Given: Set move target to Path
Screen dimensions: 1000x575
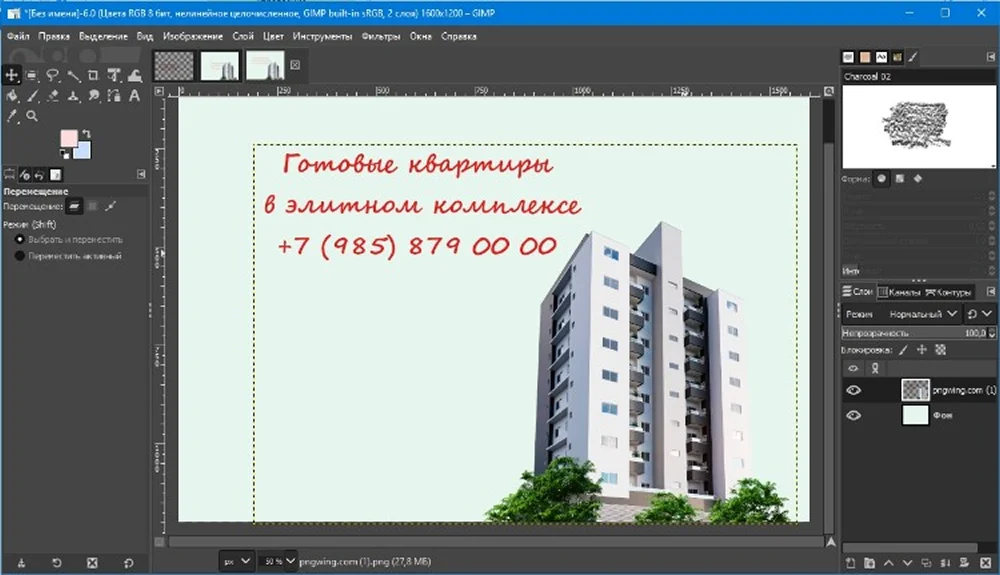Looking at the screenshot, I should [x=111, y=206].
